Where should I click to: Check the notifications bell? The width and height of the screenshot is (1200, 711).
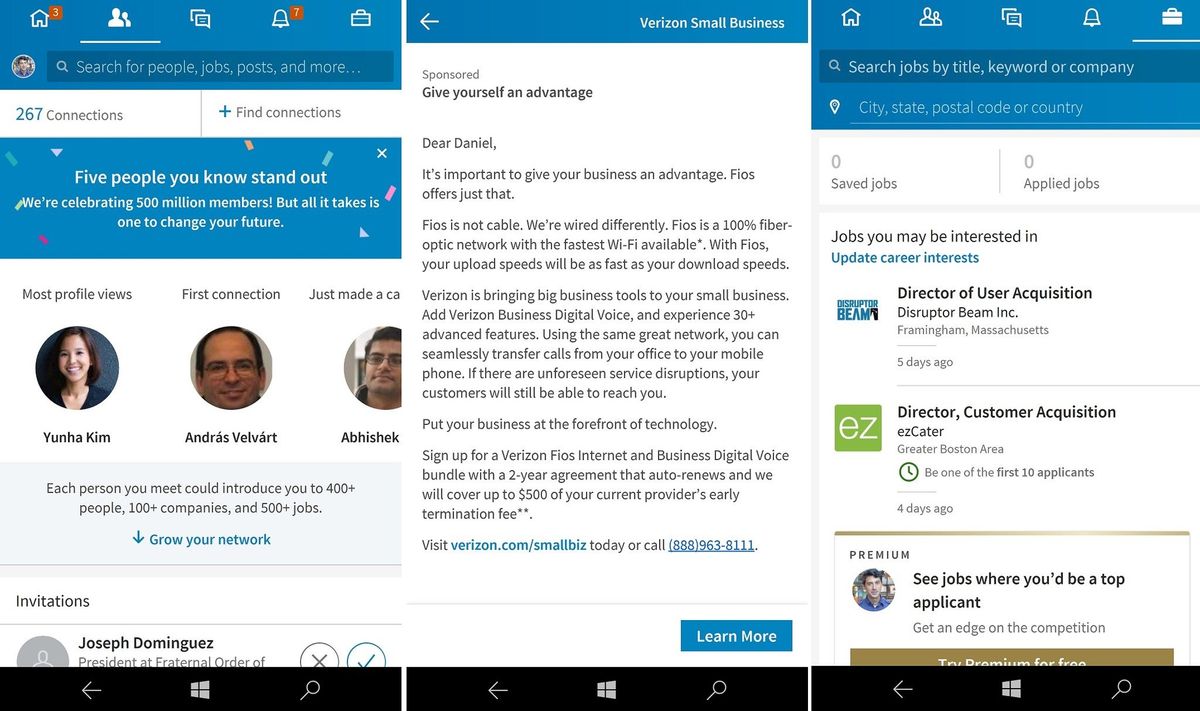click(280, 17)
